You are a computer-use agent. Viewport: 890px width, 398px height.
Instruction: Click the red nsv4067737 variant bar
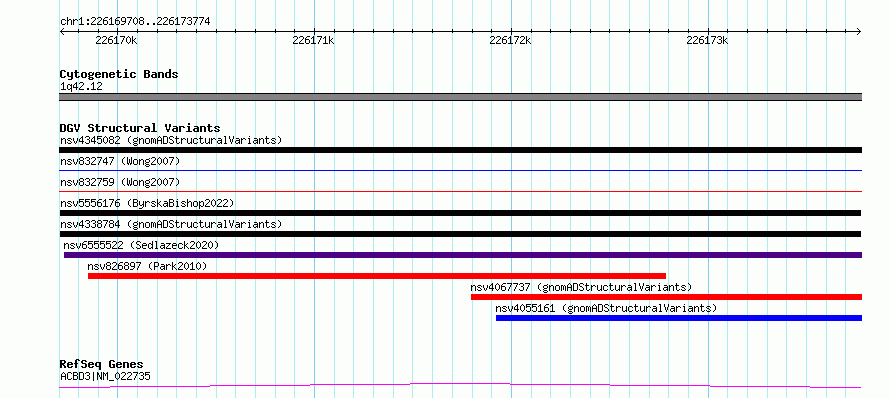666,297
